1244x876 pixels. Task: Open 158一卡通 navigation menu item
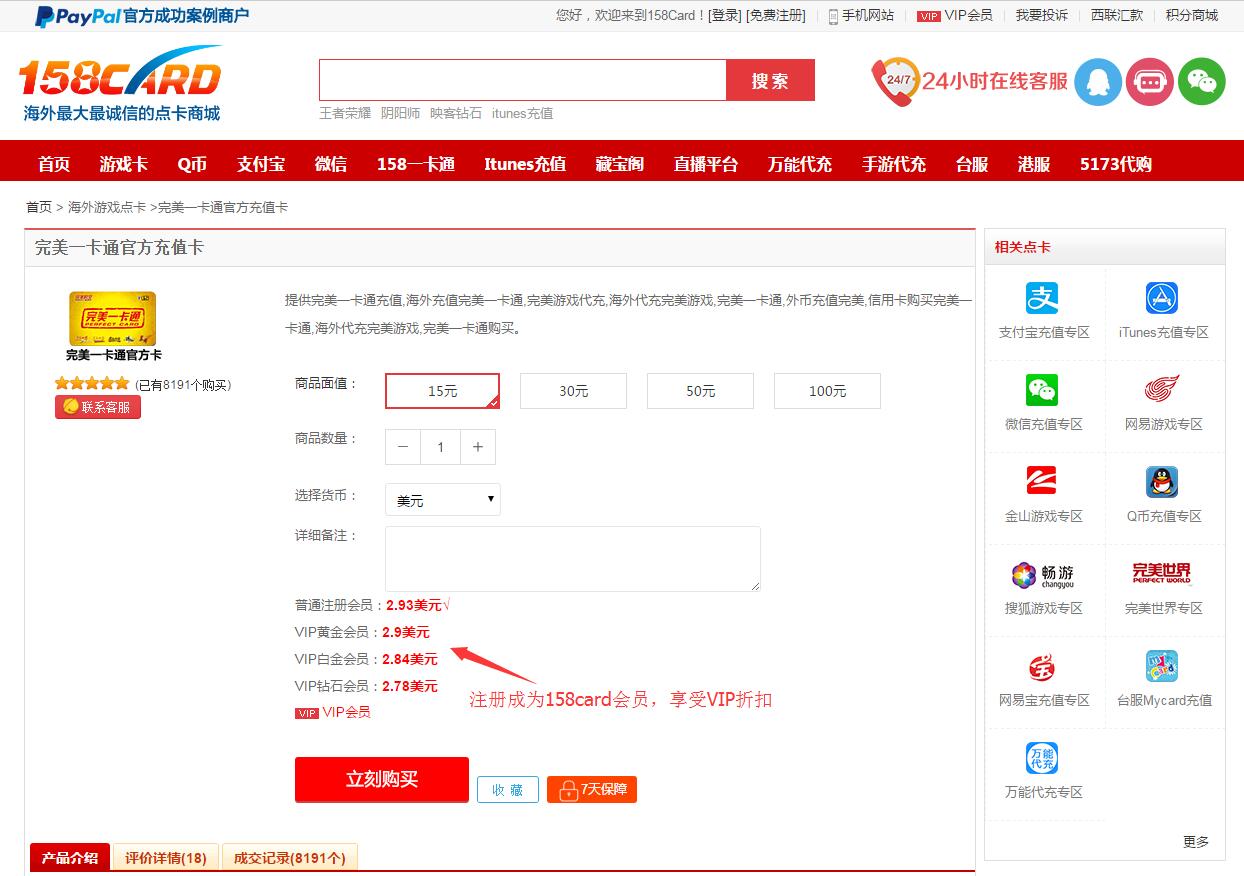[416, 164]
